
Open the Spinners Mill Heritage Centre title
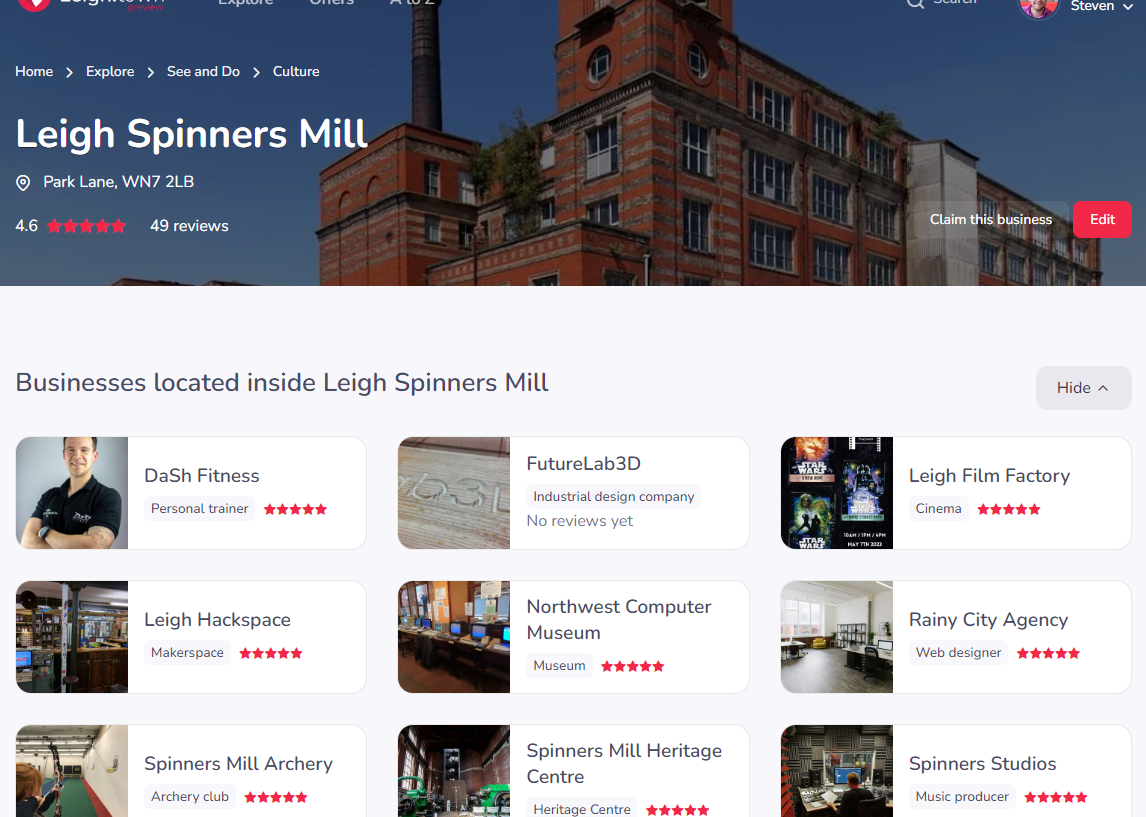click(x=624, y=764)
